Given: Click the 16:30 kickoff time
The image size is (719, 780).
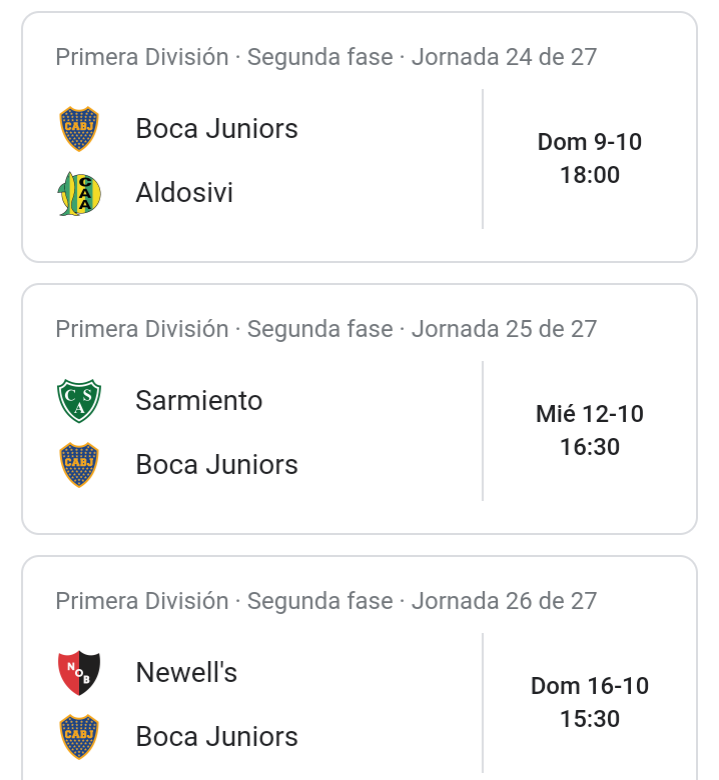Looking at the screenshot, I should coord(590,447).
